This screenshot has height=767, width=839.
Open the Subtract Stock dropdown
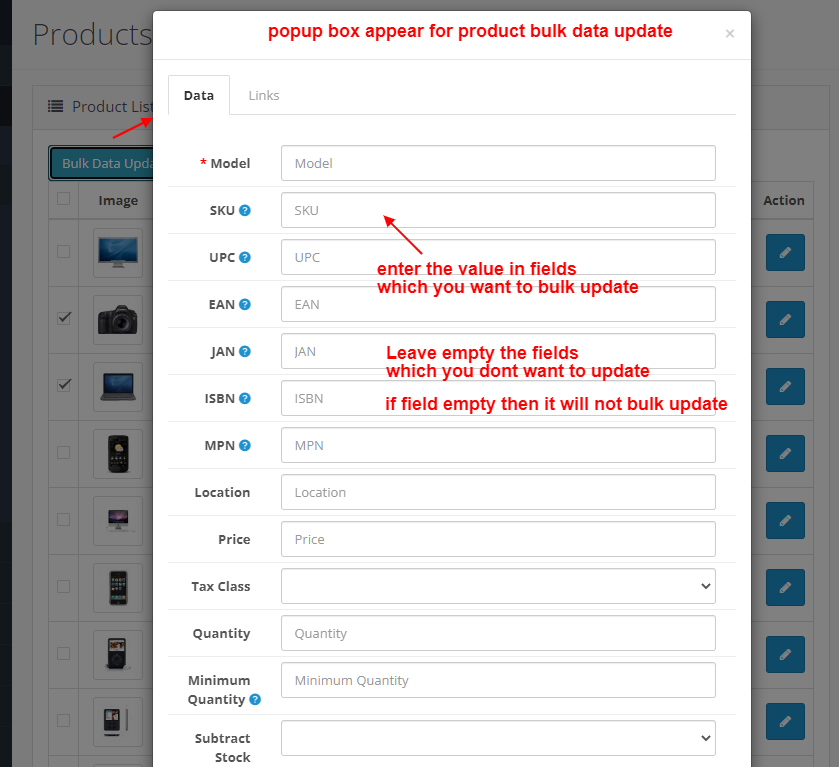498,738
